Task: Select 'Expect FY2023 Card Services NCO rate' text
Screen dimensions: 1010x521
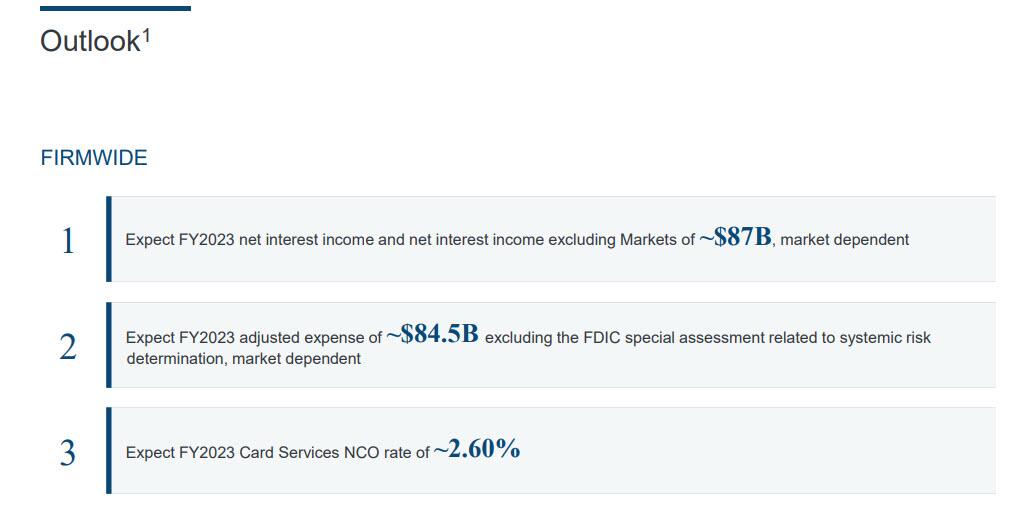Action: 269,453
